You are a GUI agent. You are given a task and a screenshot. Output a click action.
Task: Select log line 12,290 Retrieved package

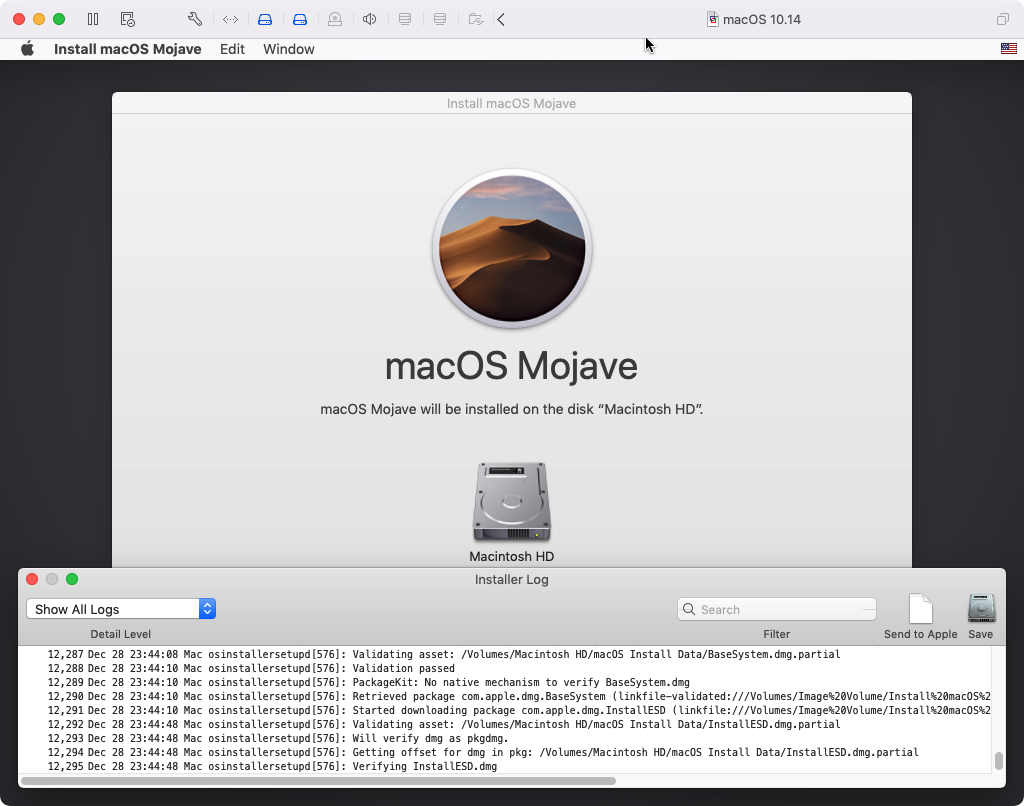[504, 696]
